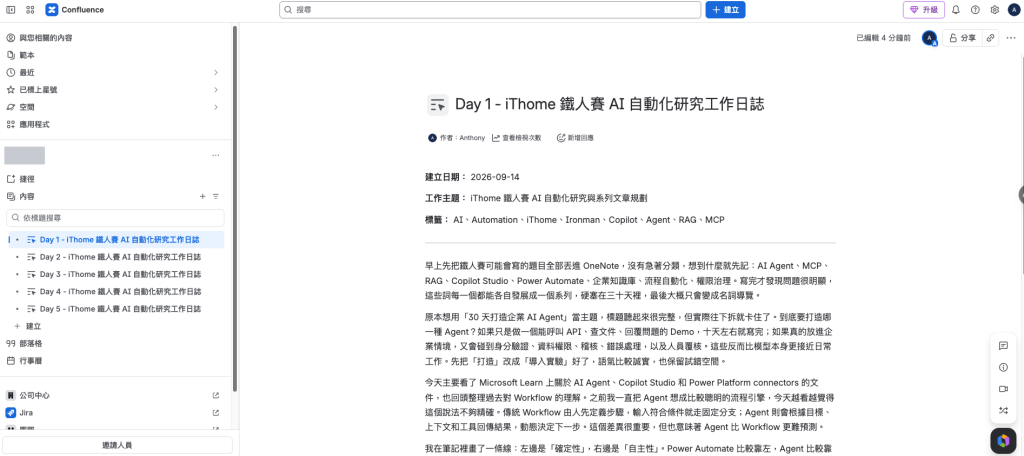1024x456 pixels.
Task: Open space options ellipsis in sidebar
Action: click(x=216, y=155)
